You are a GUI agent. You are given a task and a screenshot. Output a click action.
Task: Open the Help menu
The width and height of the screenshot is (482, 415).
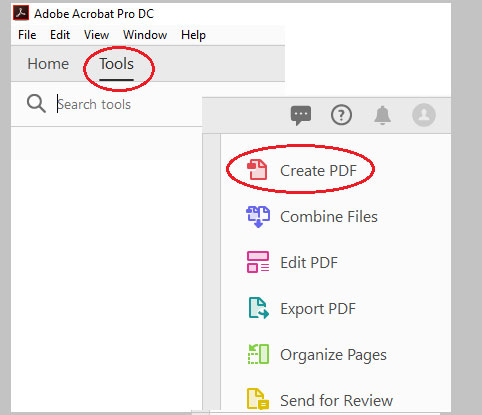pyautogui.click(x=193, y=35)
